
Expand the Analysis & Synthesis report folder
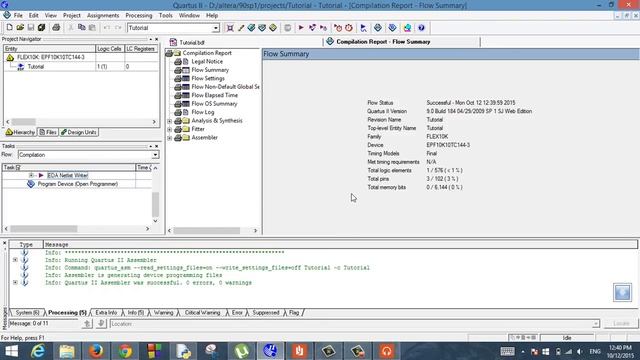point(170,121)
